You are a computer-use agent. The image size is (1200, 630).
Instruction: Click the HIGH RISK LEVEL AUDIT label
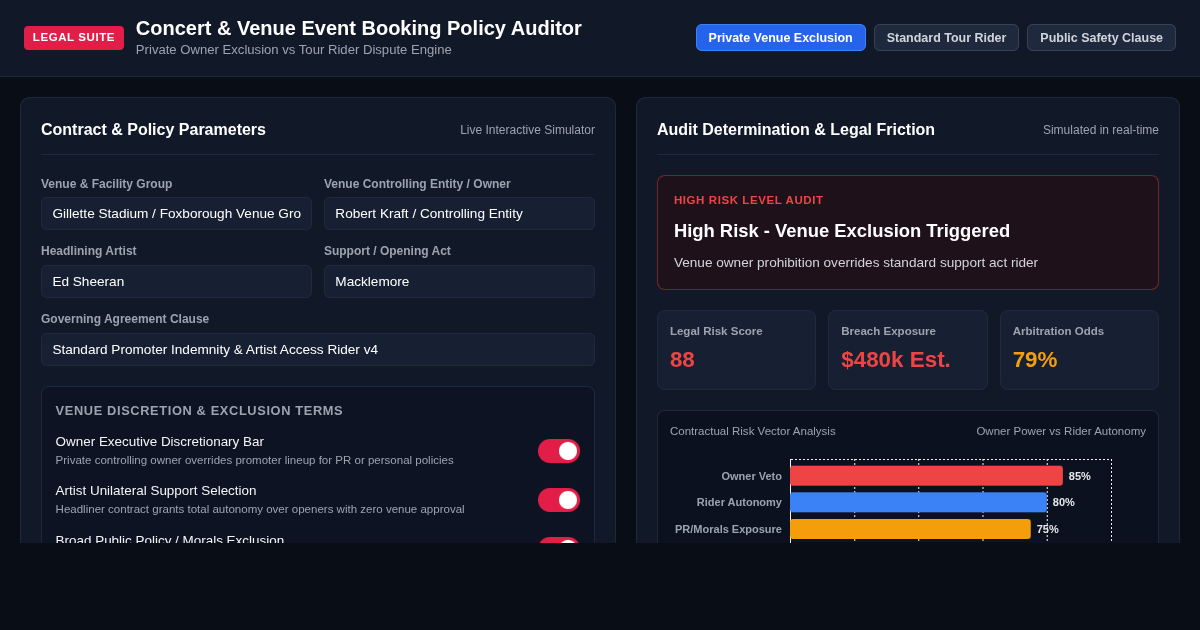click(749, 200)
